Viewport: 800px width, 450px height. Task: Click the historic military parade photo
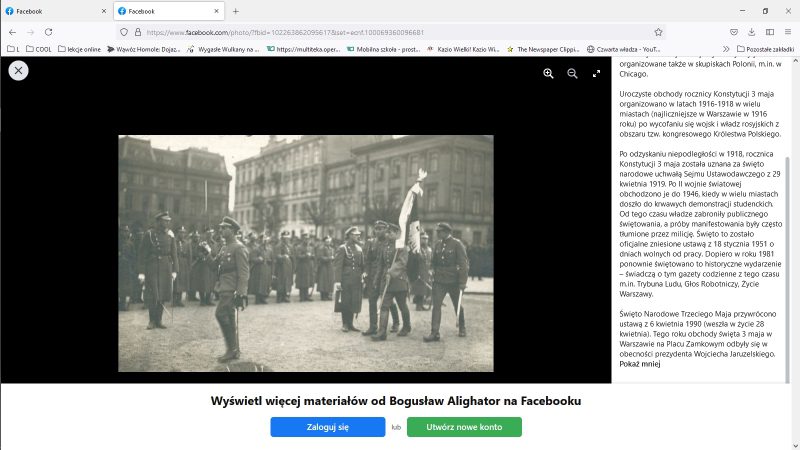click(x=305, y=253)
